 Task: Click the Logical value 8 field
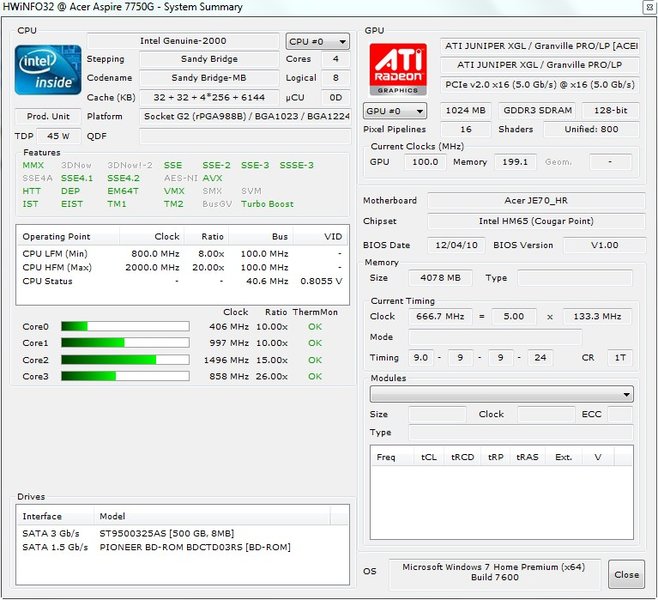click(x=335, y=78)
